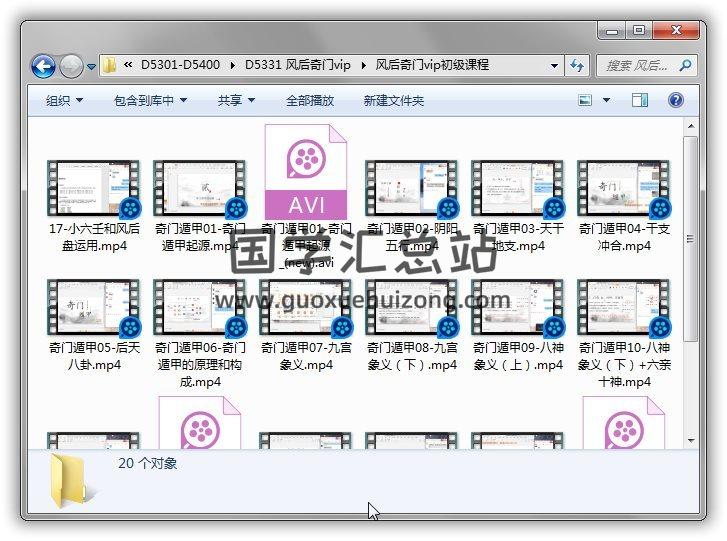Open the 组织 menu

(x=64, y=100)
